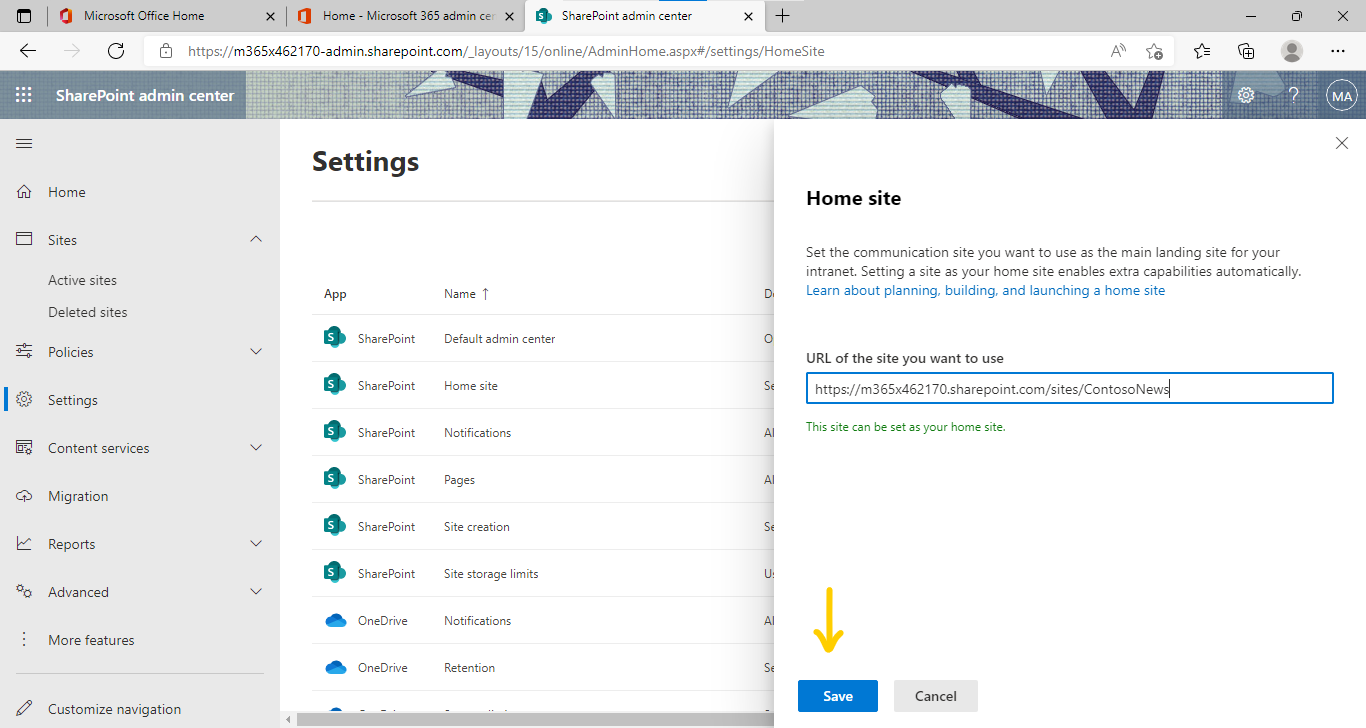Open the browser Collections icon
This screenshot has width=1366, height=728.
(1246, 51)
